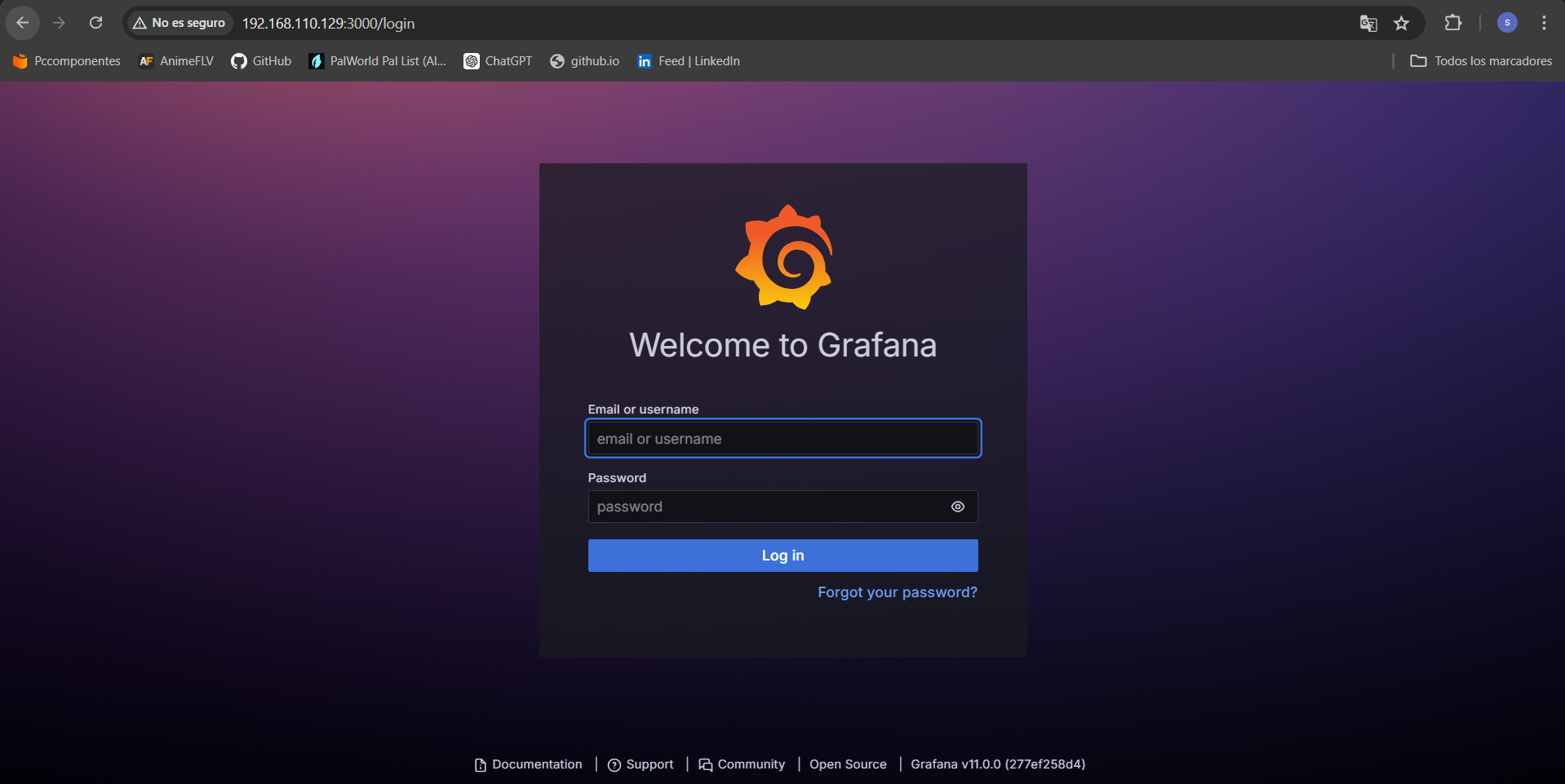The image size is (1565, 784).
Task: Open the Google Translate icon in the address bar
Action: [x=1368, y=24]
